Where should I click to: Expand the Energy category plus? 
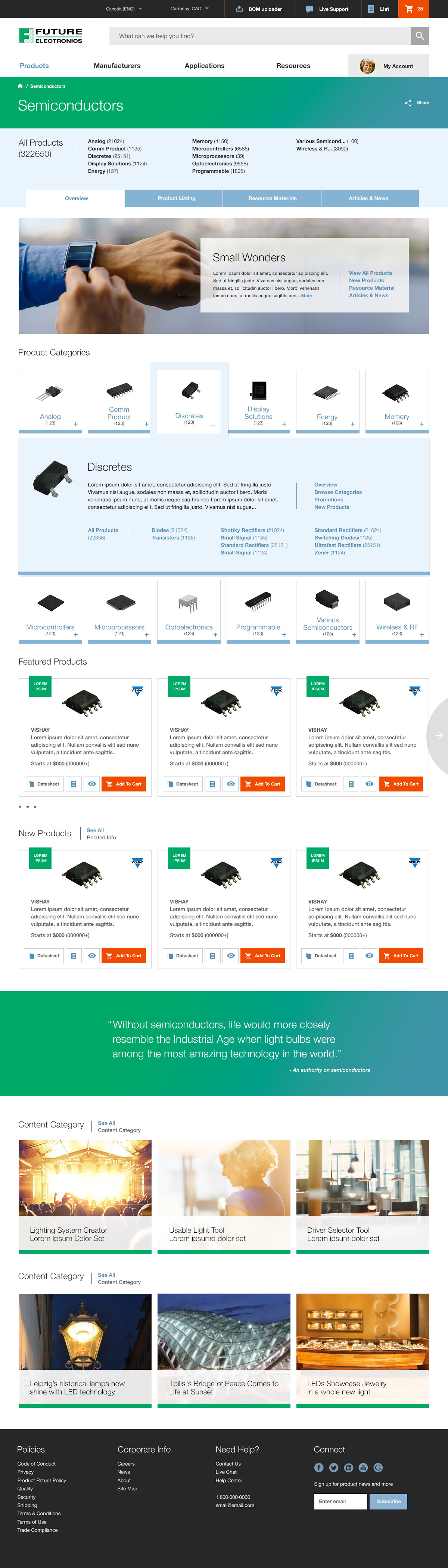coord(352,424)
